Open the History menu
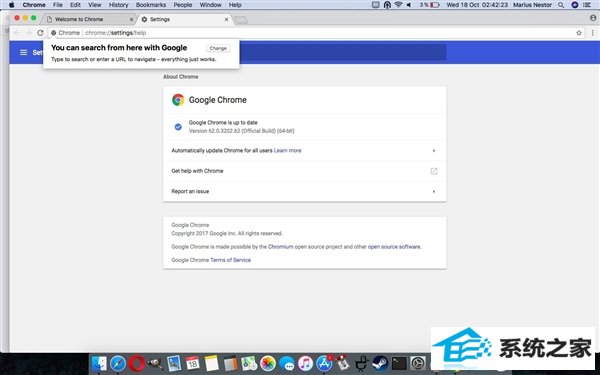This screenshot has height=375, width=600. 118,5
